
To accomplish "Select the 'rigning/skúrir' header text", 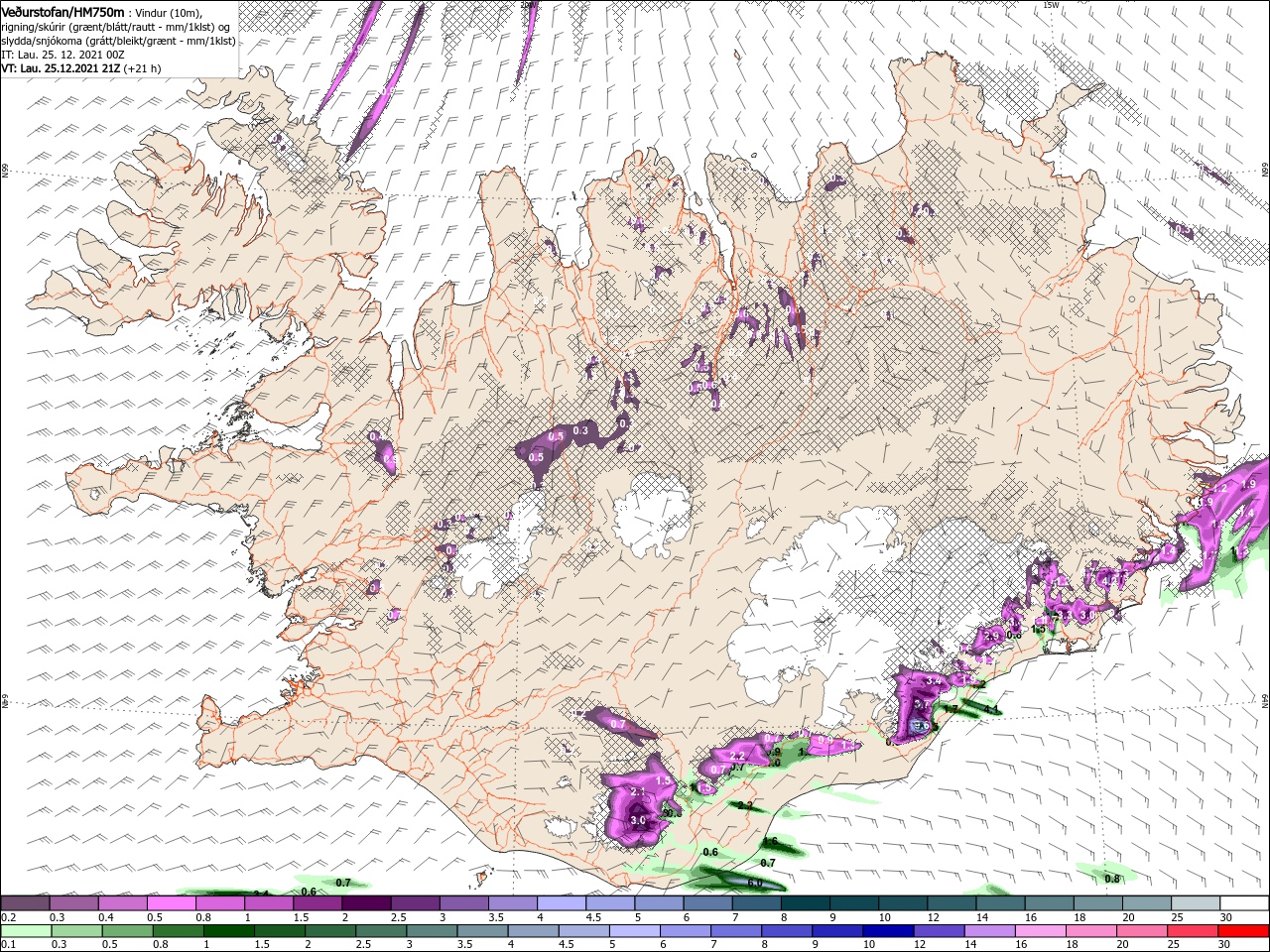I will [34, 27].
